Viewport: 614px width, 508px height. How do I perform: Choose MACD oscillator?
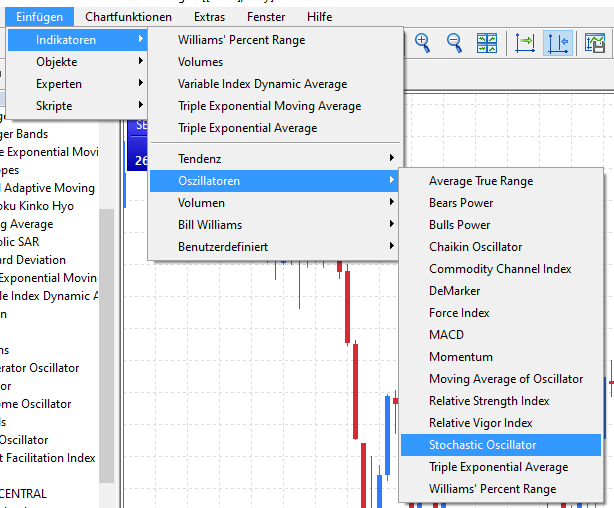(x=501, y=334)
